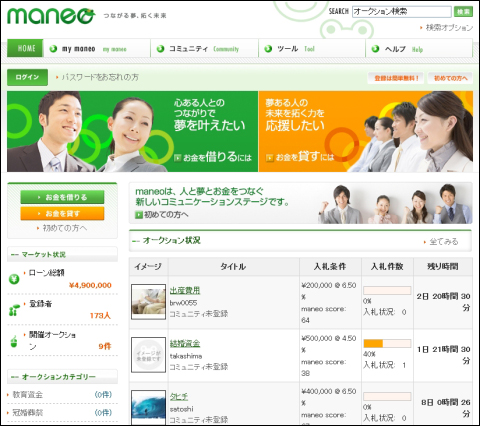Viewport: 480px width, 426px height.
Task: Click orange お金を貸す sidebar button
Action: [x=62, y=213]
